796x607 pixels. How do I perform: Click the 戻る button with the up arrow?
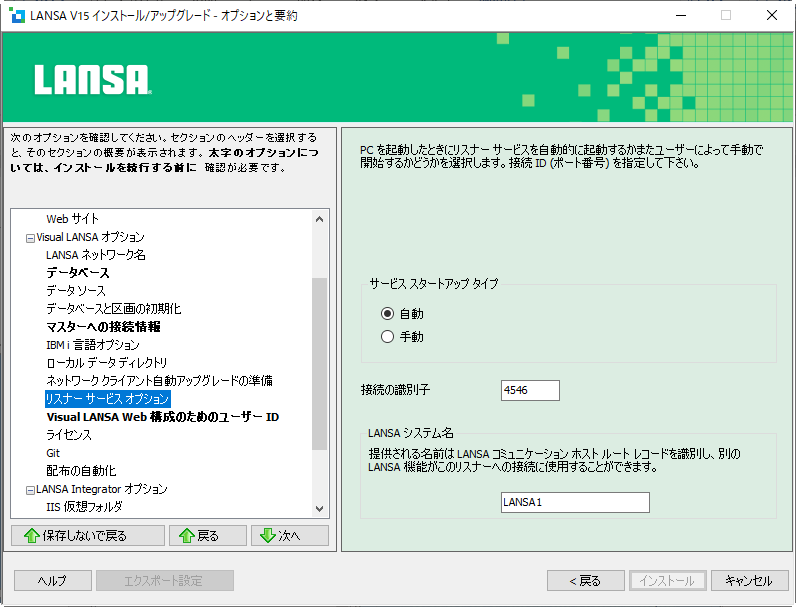pos(208,535)
